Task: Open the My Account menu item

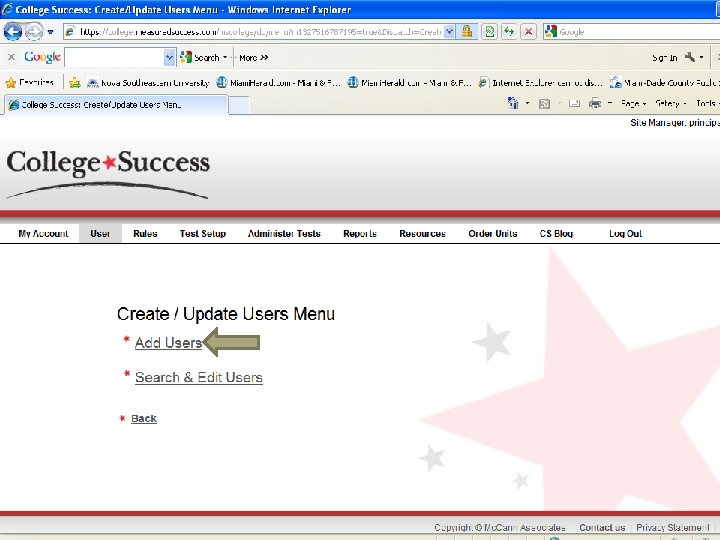Action: click(x=43, y=233)
